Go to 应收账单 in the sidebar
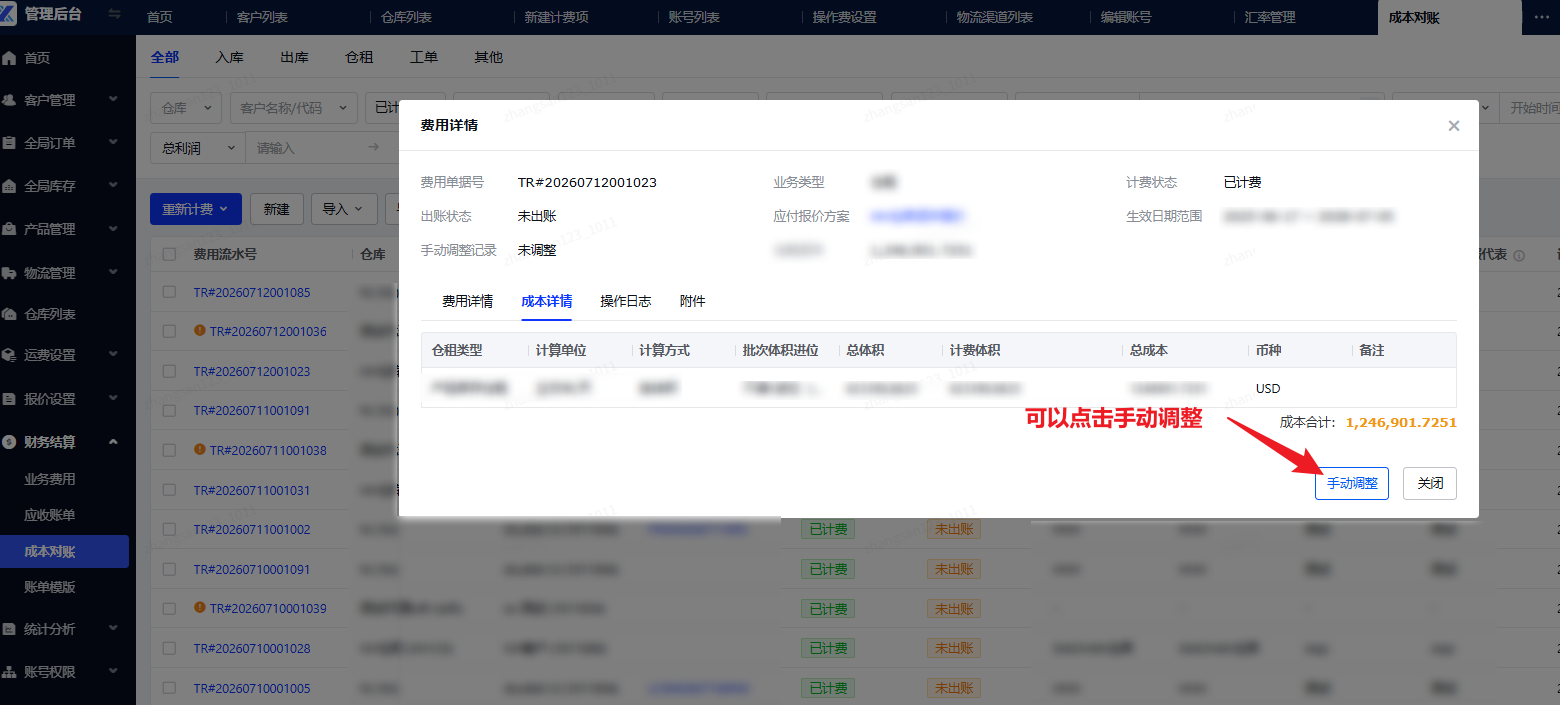 50,515
